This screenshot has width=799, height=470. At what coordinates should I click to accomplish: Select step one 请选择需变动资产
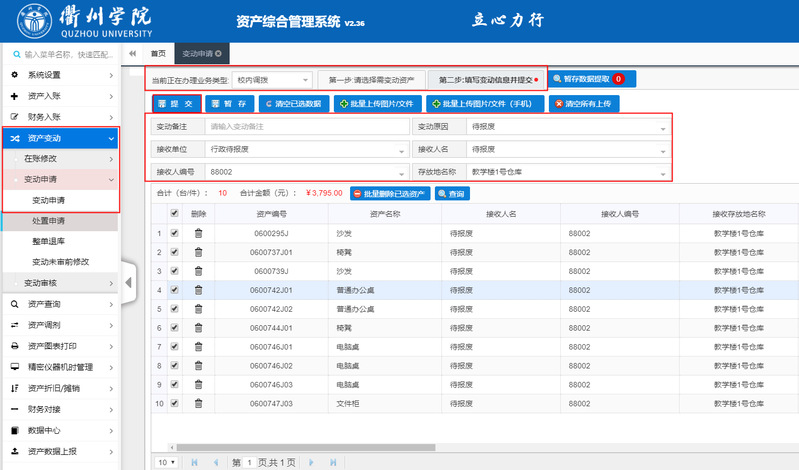(x=371, y=80)
